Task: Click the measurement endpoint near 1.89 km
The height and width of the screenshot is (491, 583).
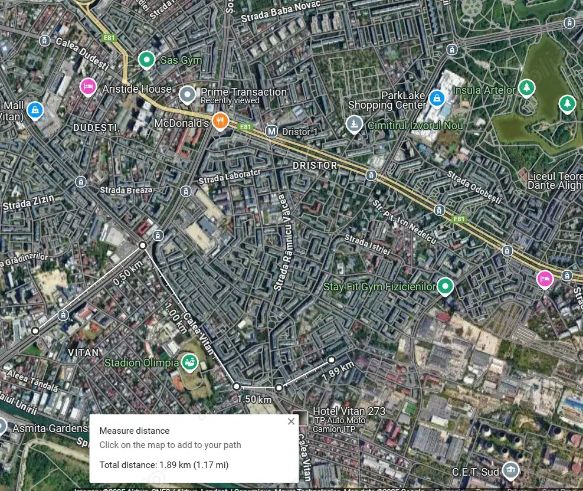Action: (331, 359)
